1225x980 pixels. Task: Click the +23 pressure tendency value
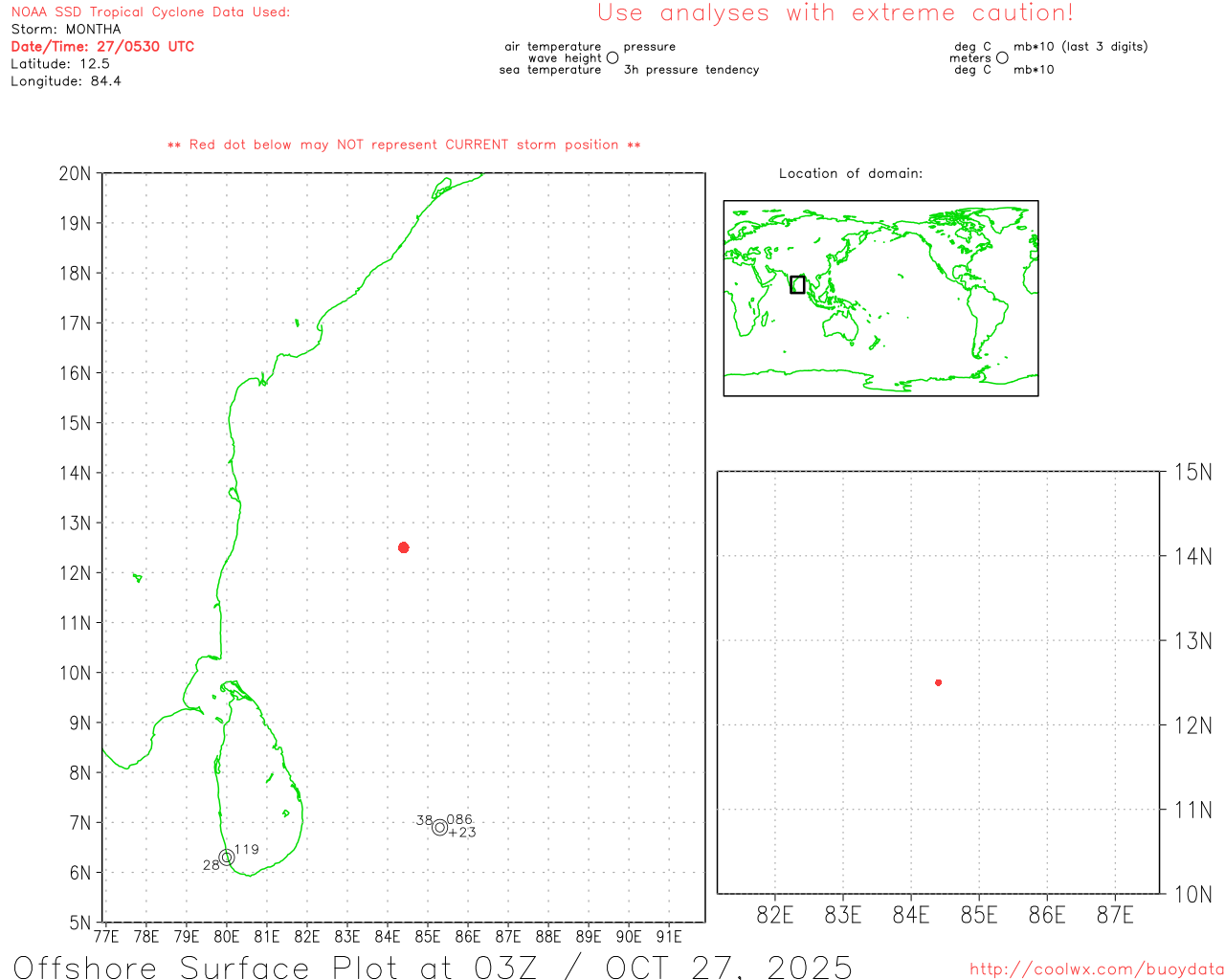463,833
